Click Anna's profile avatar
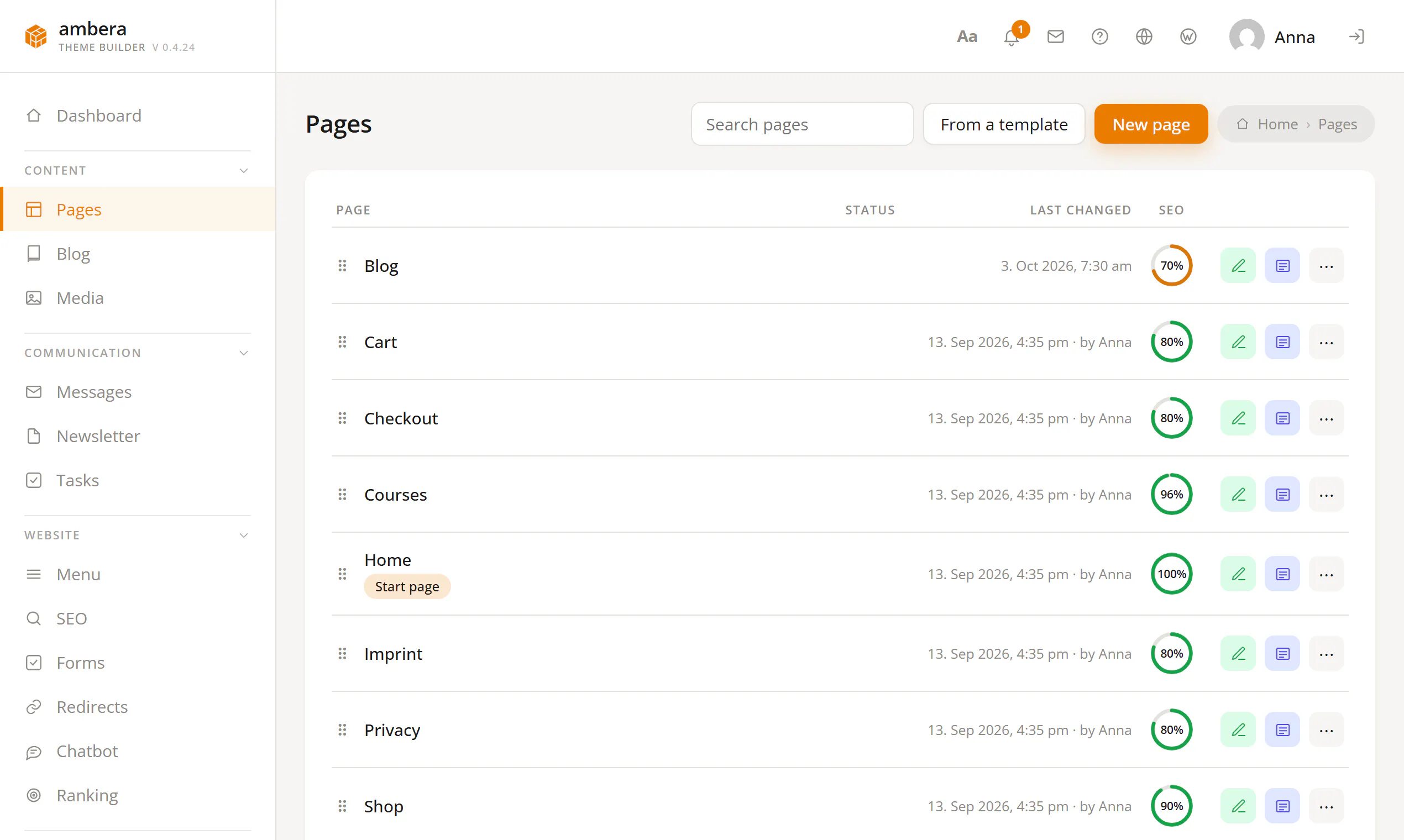This screenshot has height=840, width=1404. 1246,37
